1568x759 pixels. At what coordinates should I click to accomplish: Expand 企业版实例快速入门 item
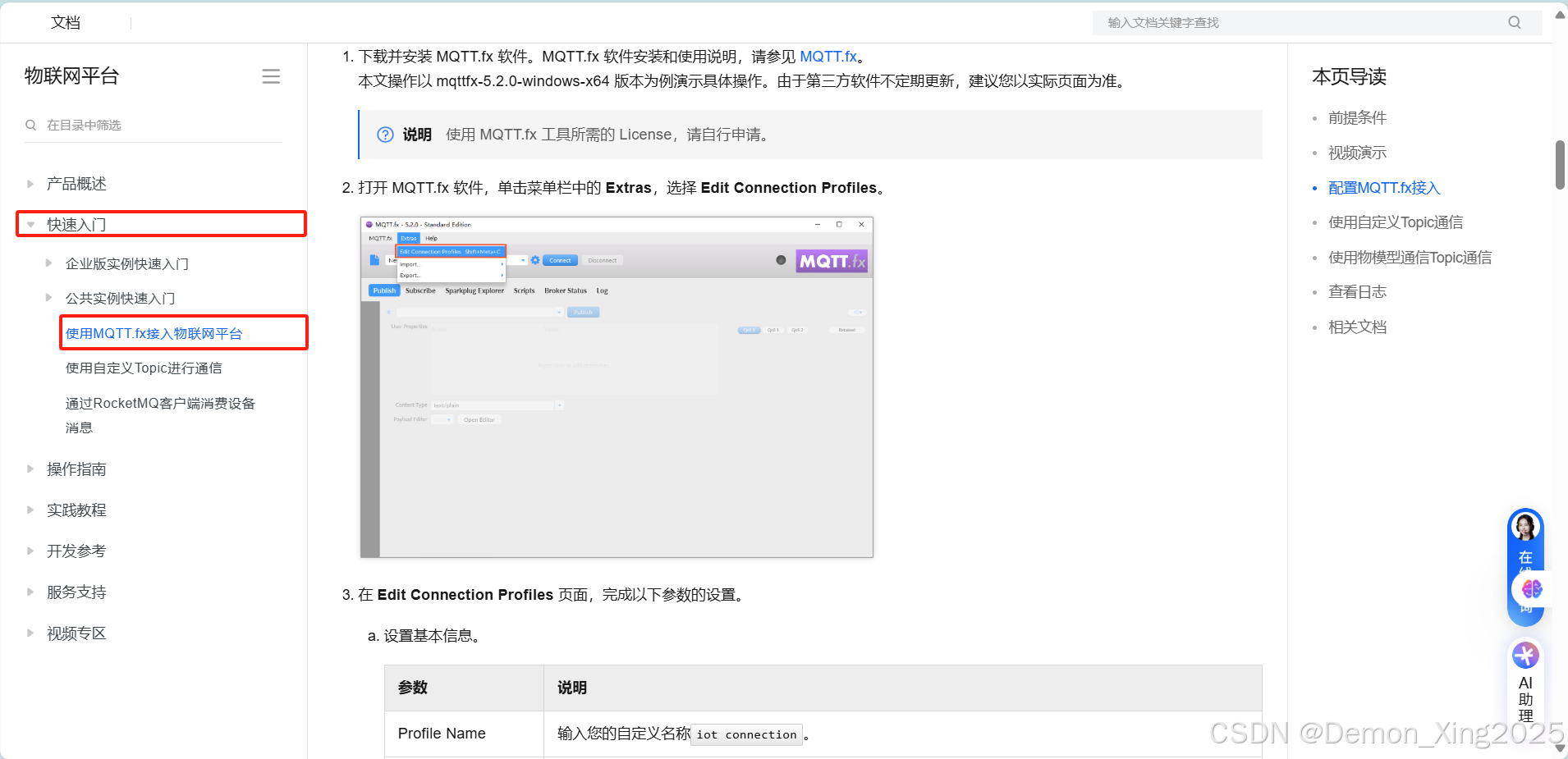point(48,263)
